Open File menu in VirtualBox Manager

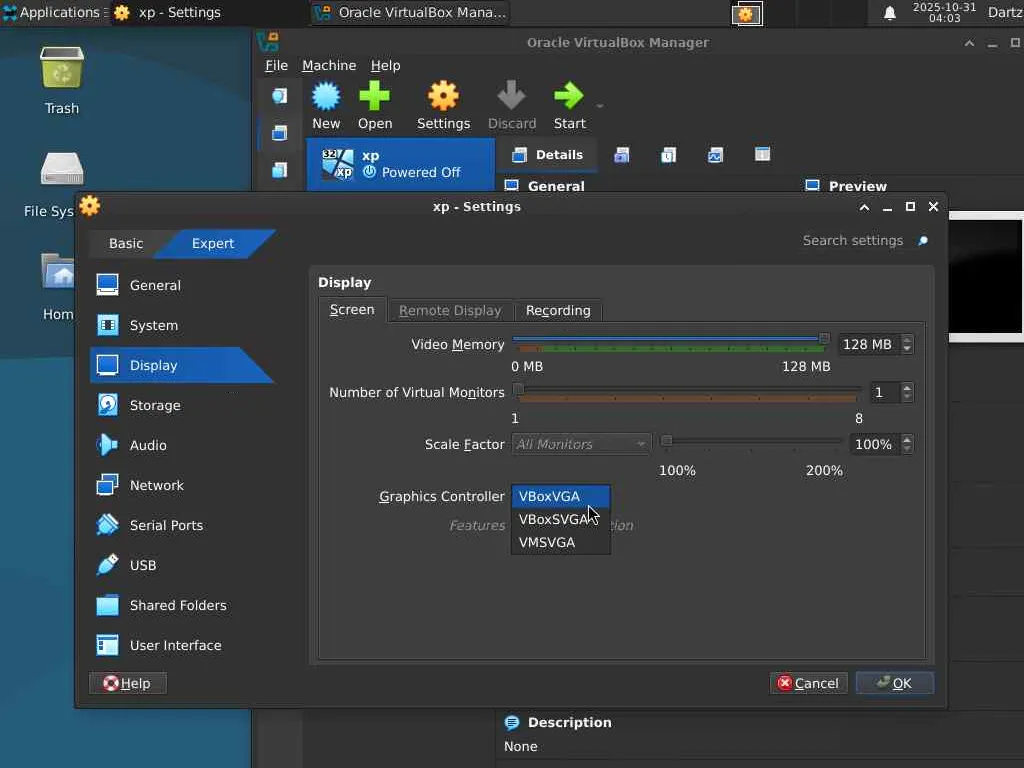[276, 65]
